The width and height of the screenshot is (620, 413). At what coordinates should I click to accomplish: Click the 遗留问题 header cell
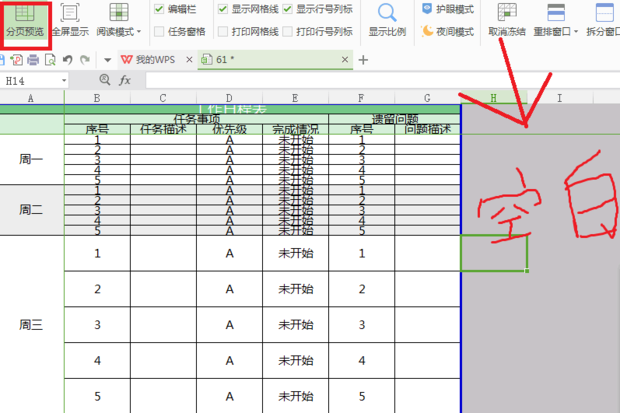[395, 119]
